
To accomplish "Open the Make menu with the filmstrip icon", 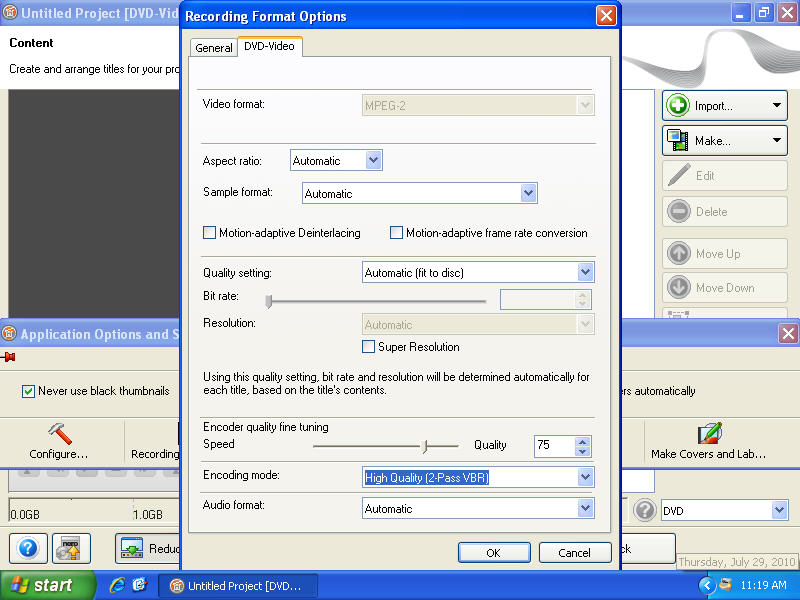I will (724, 140).
